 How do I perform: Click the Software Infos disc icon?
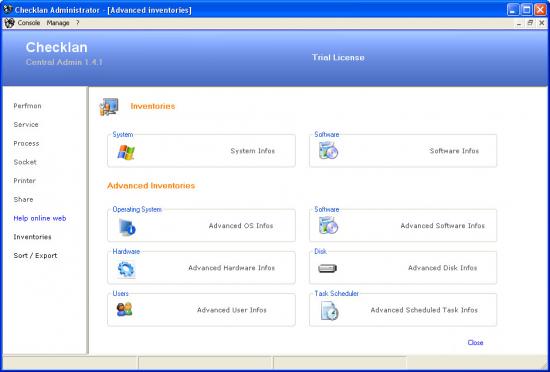point(328,150)
